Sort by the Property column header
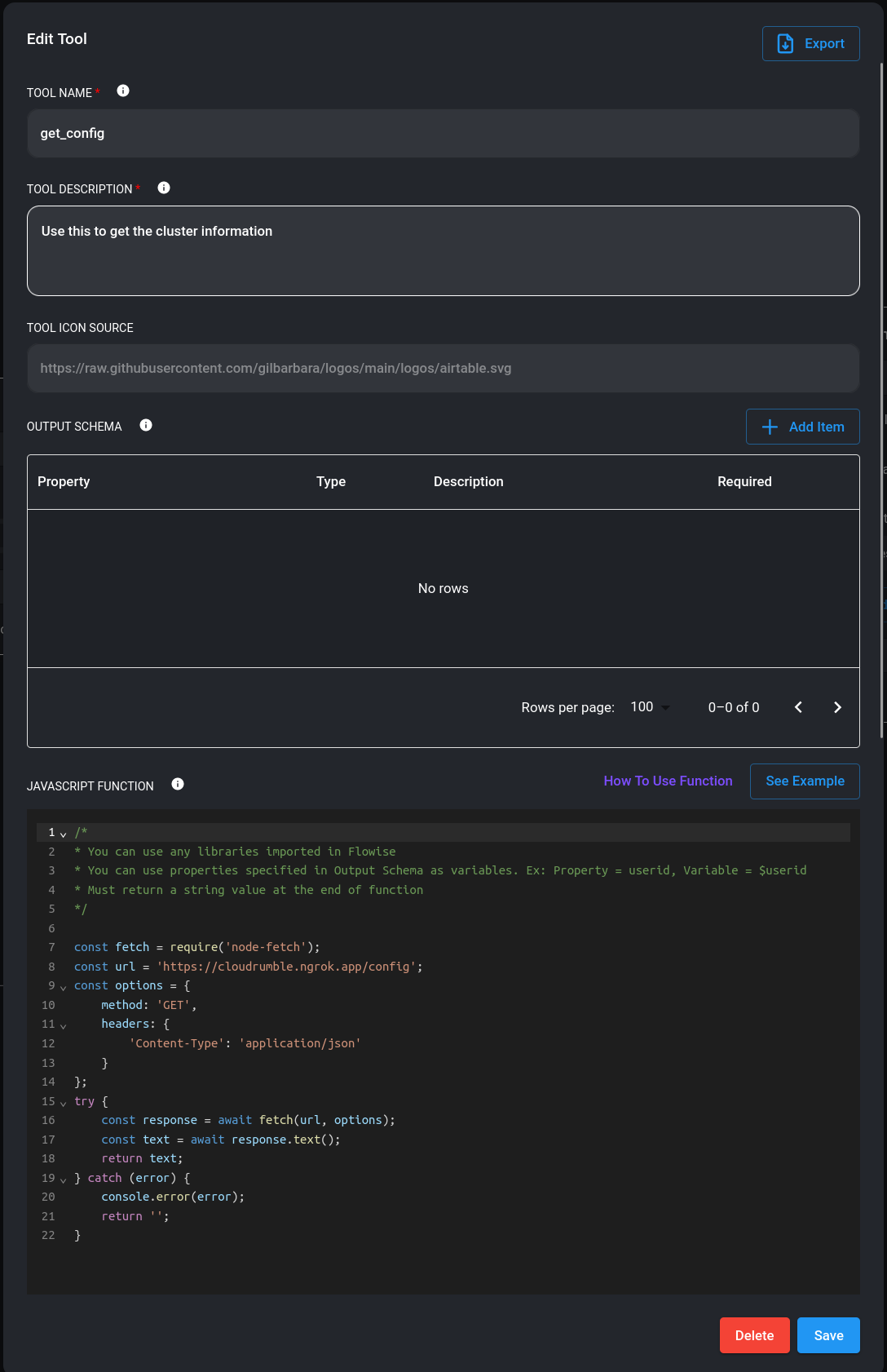Viewport: 887px width, 1372px height. click(x=64, y=482)
